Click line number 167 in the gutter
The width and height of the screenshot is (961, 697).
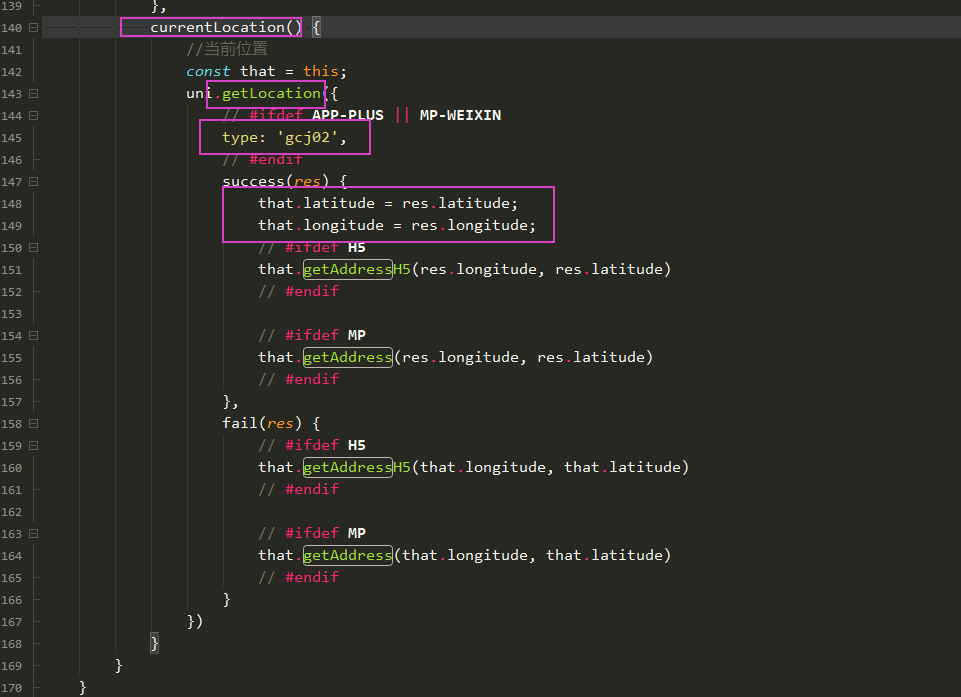point(12,622)
